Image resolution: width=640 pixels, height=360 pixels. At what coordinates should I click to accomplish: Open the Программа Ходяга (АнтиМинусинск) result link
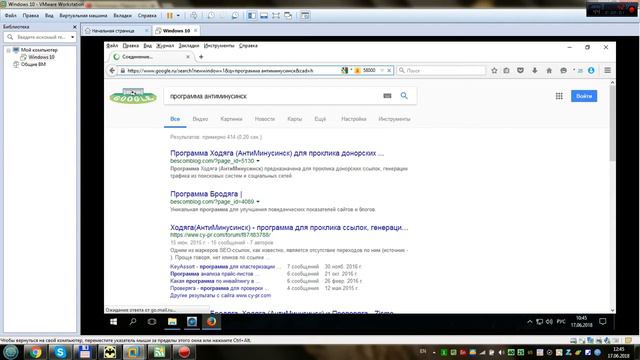pyautogui.click(x=277, y=153)
